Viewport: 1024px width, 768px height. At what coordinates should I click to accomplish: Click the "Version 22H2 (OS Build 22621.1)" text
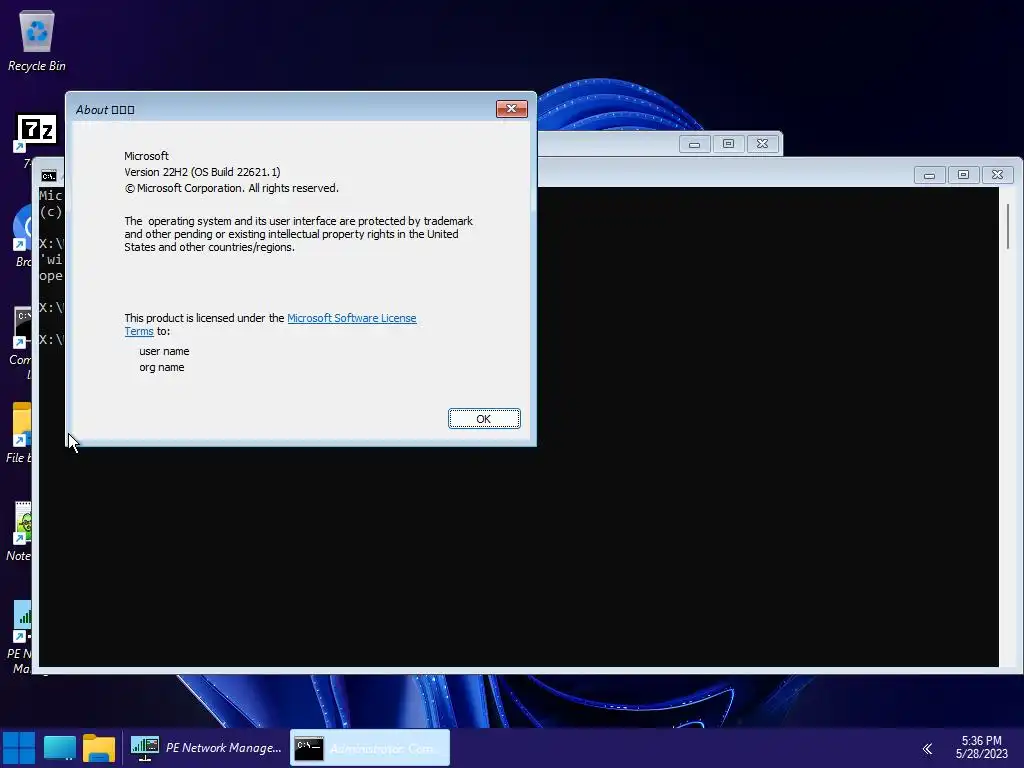[202, 172]
